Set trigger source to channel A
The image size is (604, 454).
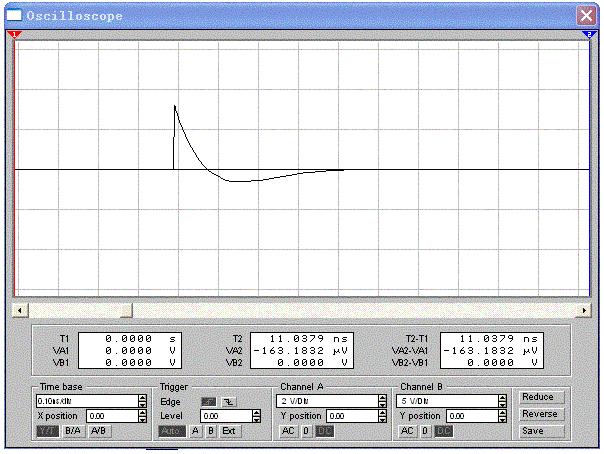[x=195, y=431]
